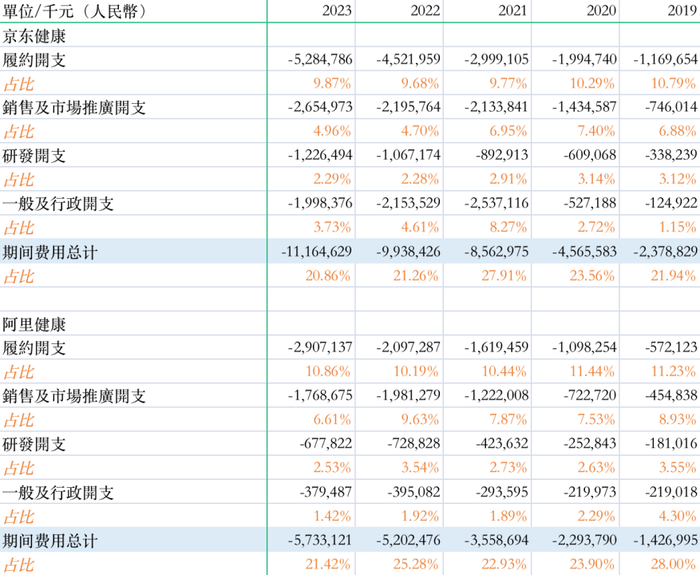Select percentage 28.00%

pyautogui.click(x=673, y=564)
